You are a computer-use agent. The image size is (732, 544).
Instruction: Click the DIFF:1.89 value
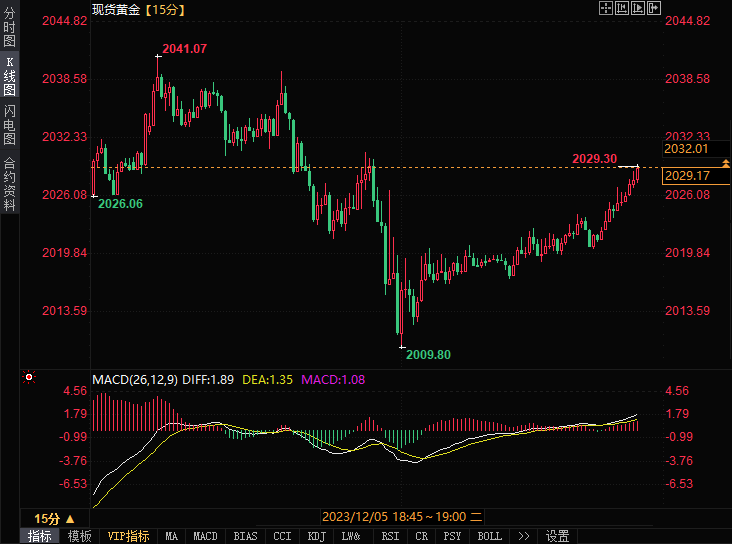208,380
